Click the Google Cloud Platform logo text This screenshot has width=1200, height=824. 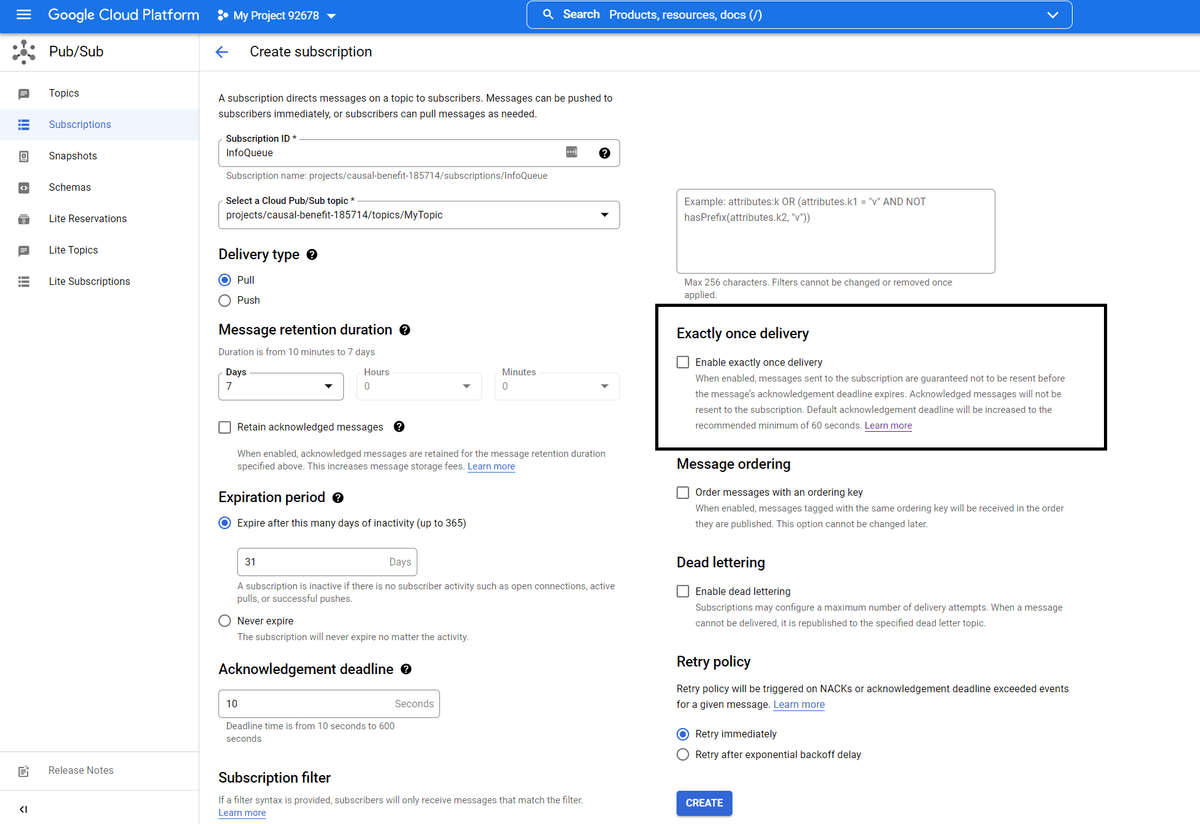[x=124, y=15]
